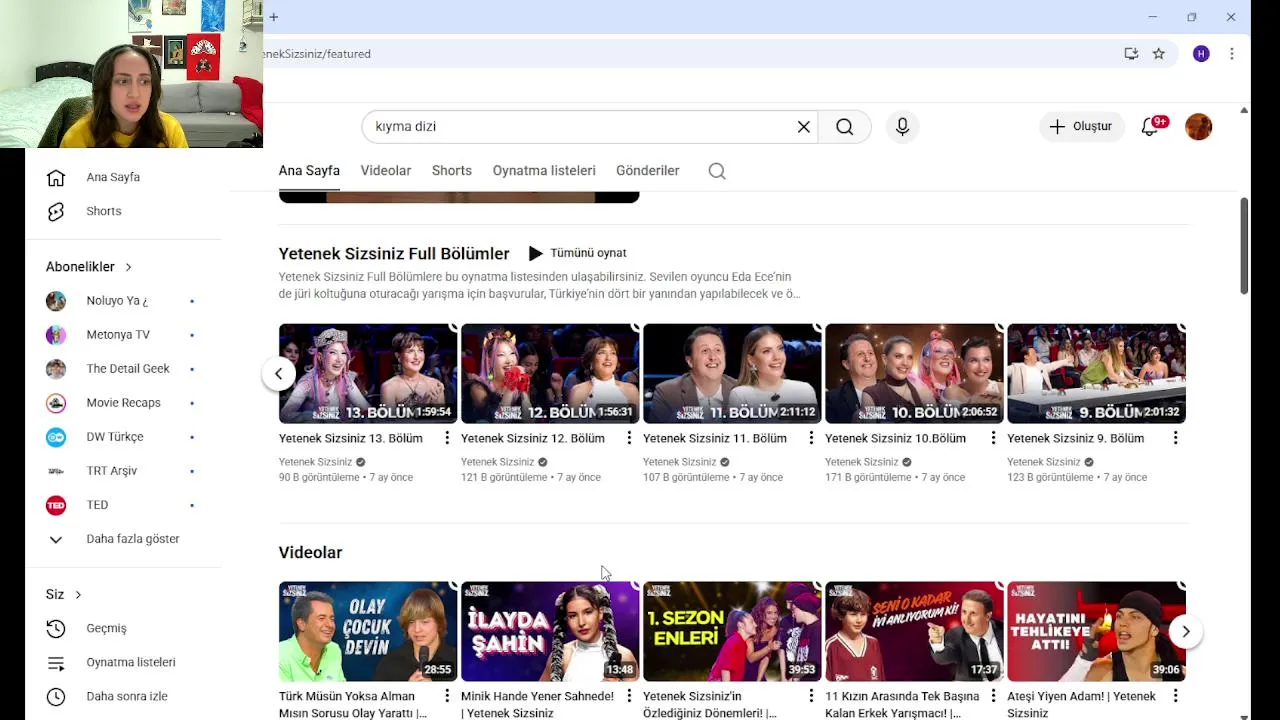Play the 12. Bölüm thumbnail
Screen dimensions: 1280x720
[x=550, y=374]
